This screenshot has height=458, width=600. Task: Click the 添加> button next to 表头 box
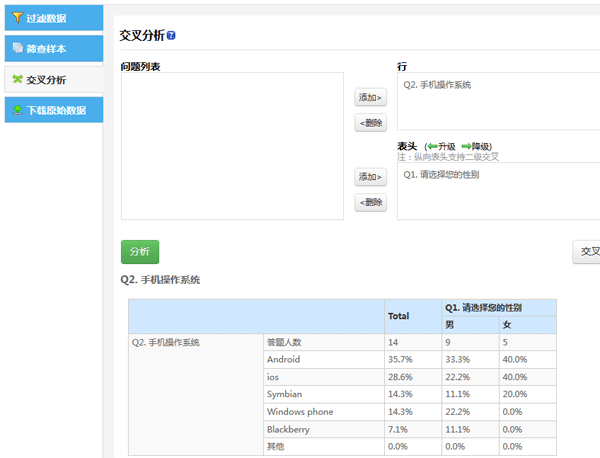click(x=370, y=177)
